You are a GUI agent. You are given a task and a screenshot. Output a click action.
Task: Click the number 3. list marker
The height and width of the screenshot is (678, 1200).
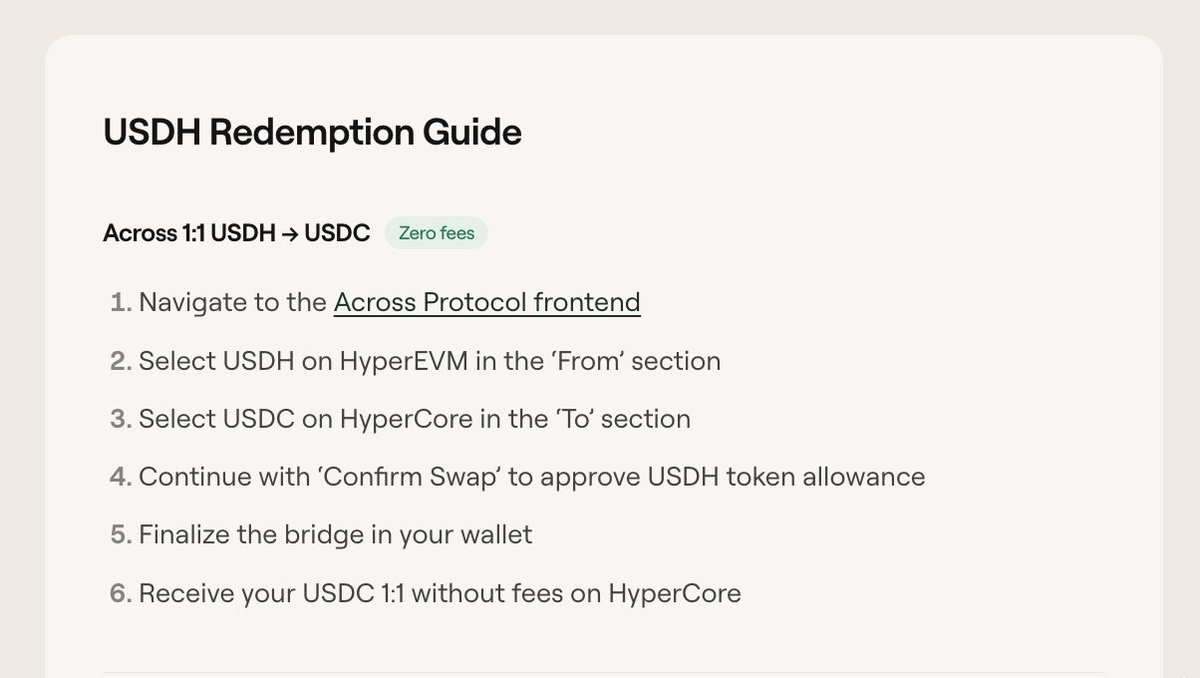coord(121,419)
